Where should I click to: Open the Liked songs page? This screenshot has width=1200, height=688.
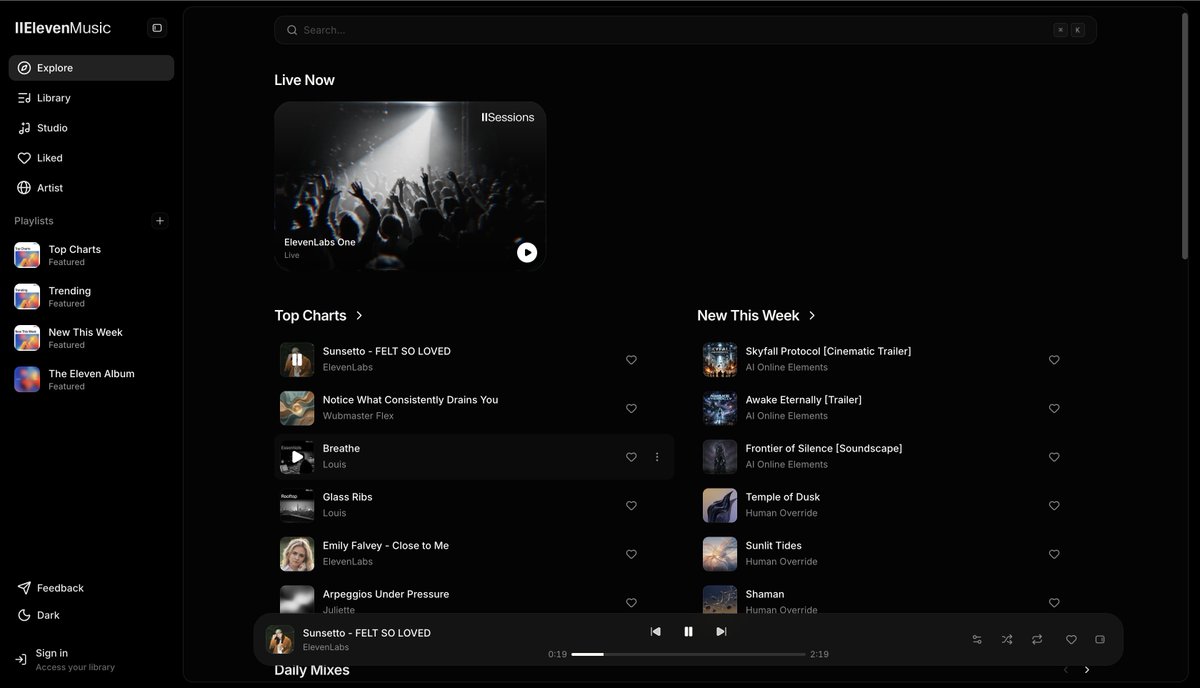91,158
